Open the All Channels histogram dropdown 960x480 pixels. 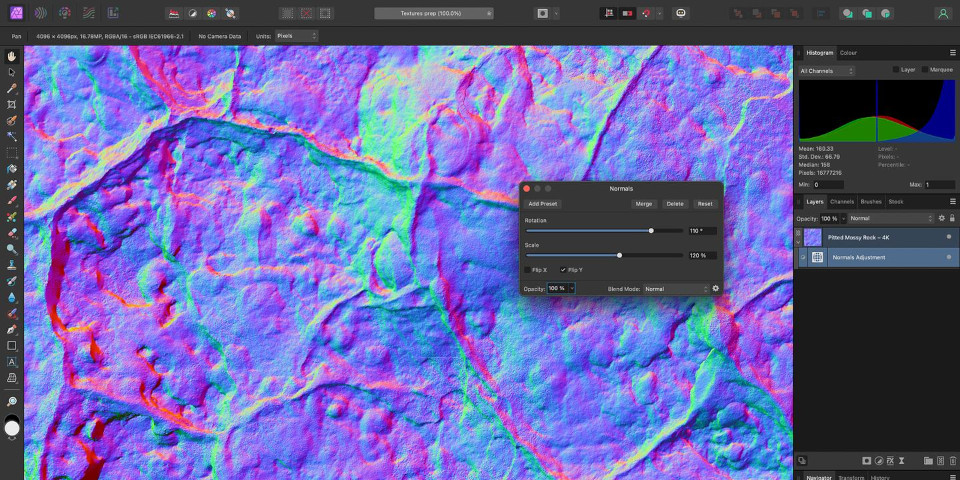pos(827,71)
